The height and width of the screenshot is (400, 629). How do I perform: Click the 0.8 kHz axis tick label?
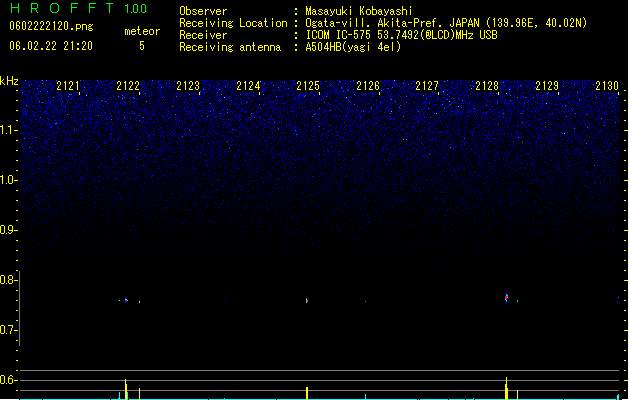[x=8, y=280]
